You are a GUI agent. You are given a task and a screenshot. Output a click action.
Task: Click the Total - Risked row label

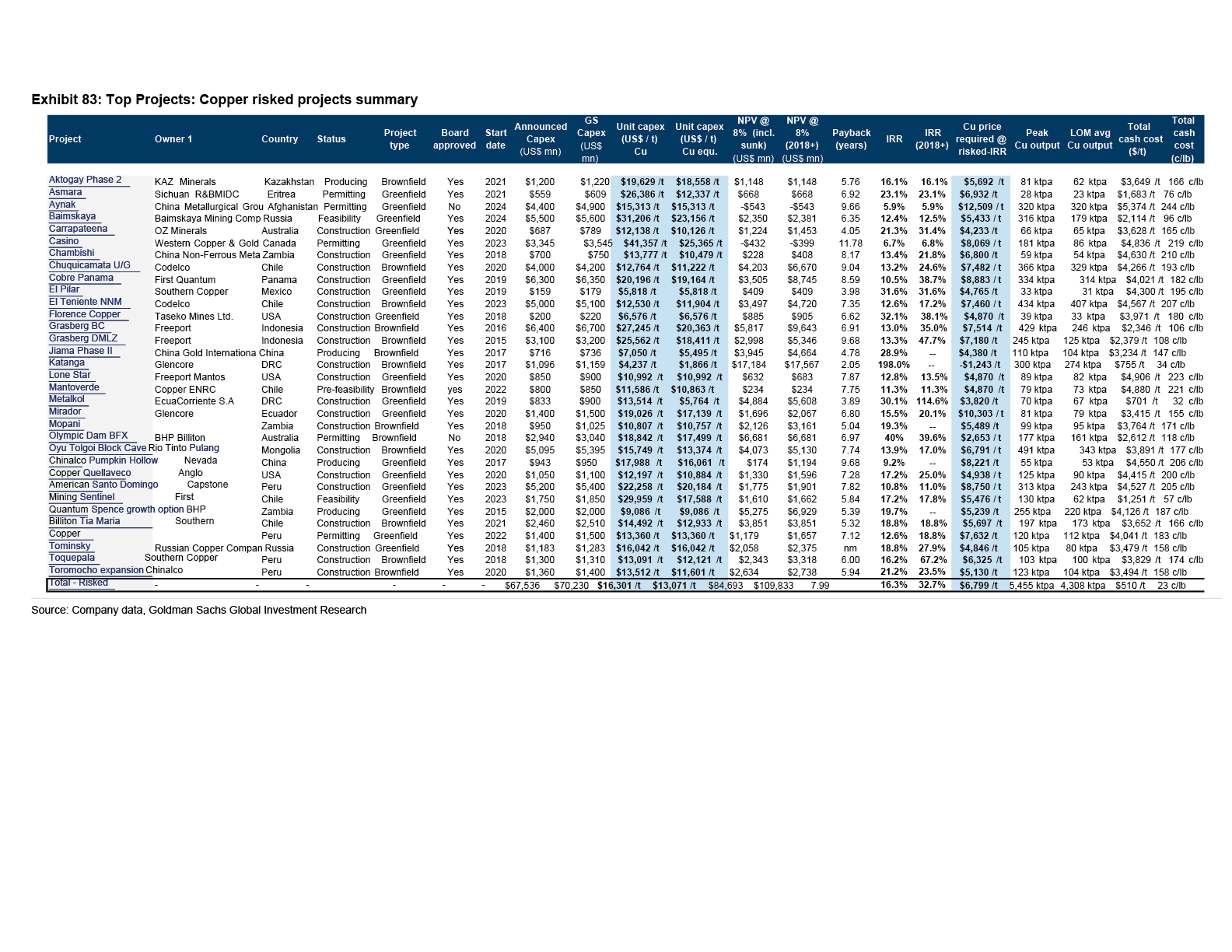79,583
